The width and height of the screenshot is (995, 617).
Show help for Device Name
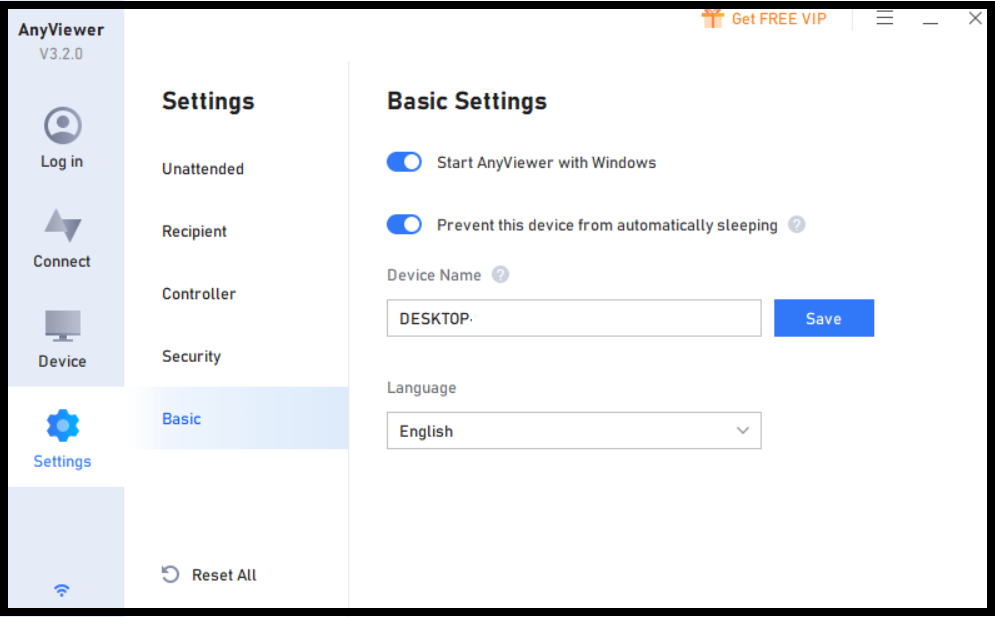500,275
